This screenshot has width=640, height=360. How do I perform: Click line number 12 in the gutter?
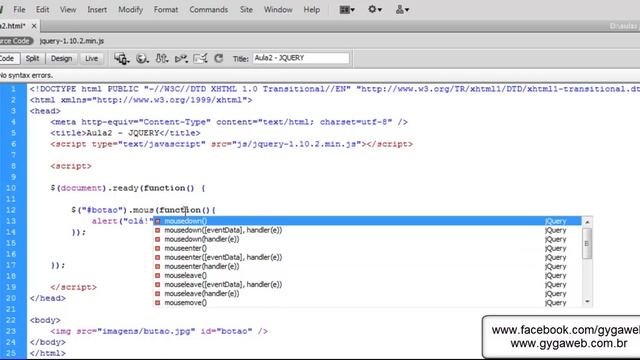[x=11, y=210]
